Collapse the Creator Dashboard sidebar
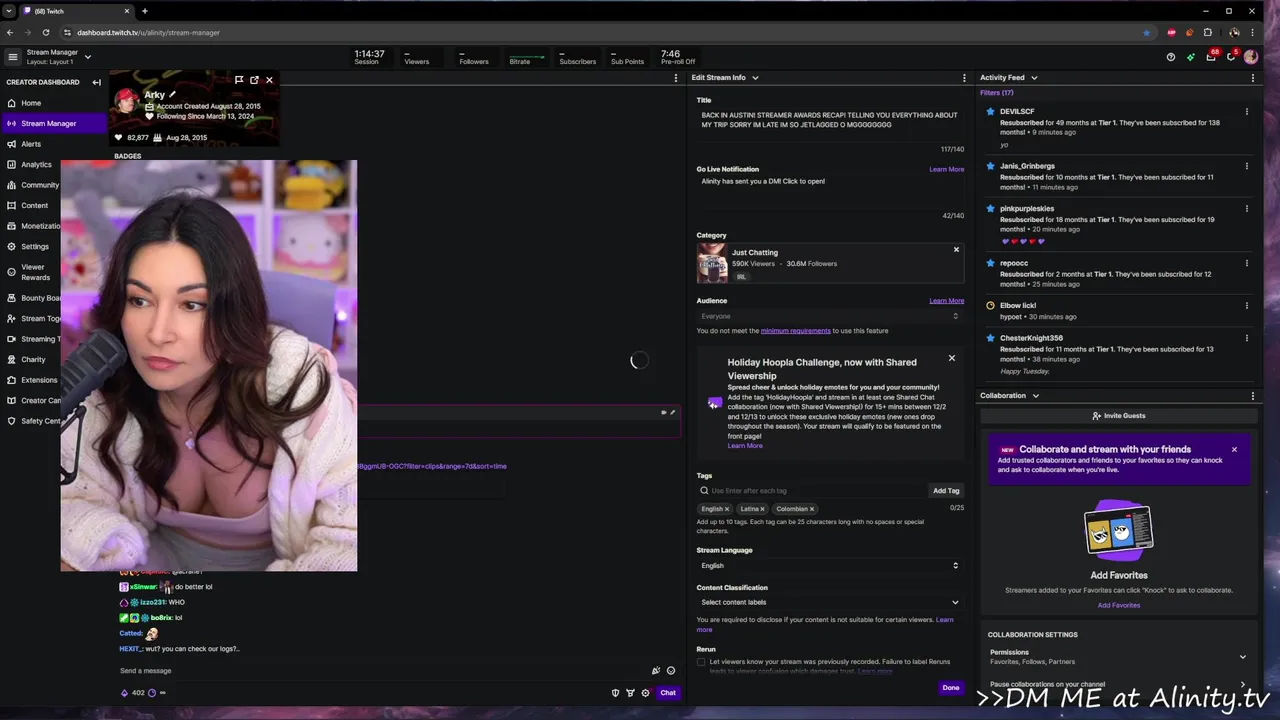This screenshot has width=1280, height=720. 96,82
